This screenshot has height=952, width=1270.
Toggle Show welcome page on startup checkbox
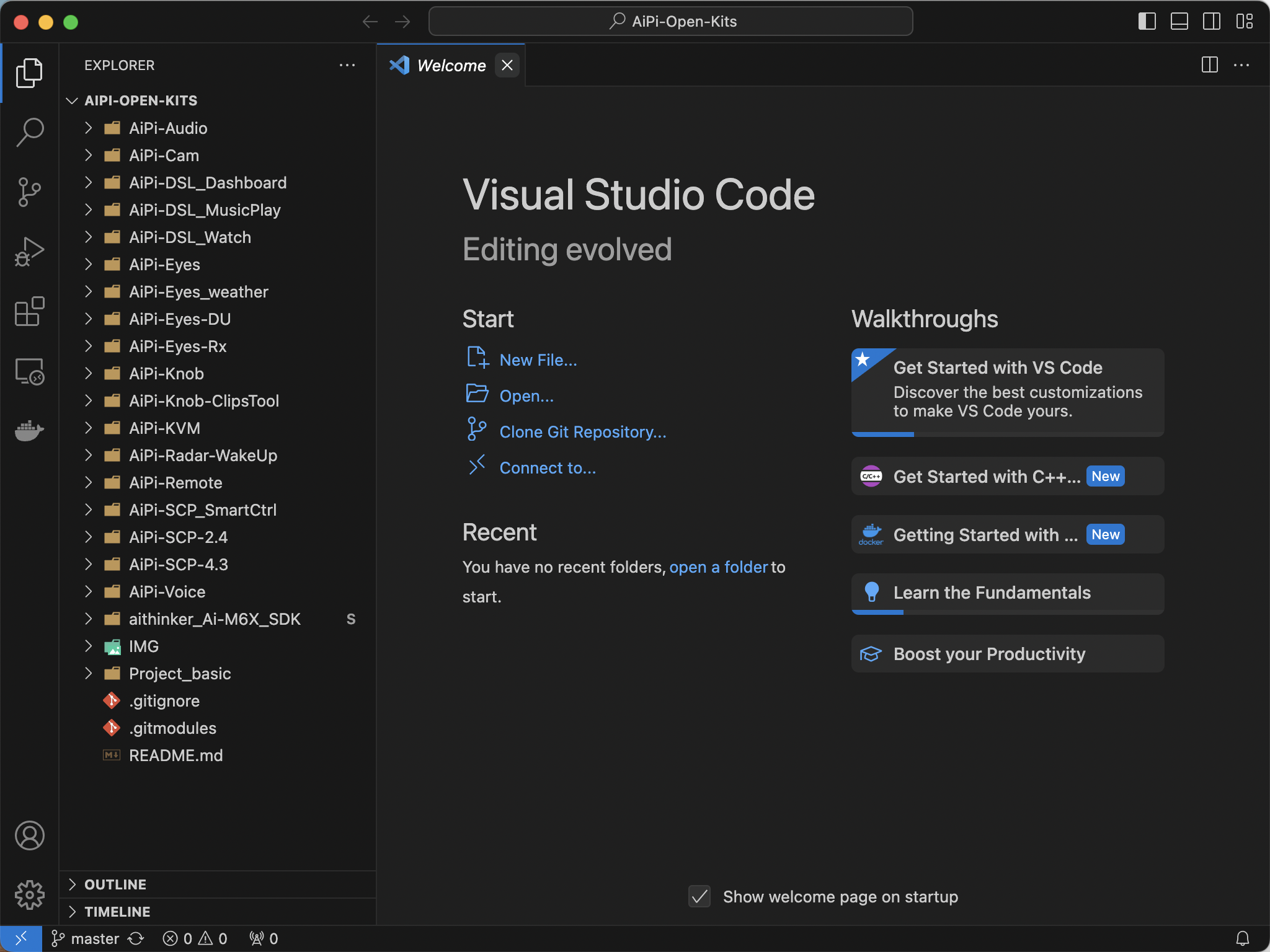(699, 896)
